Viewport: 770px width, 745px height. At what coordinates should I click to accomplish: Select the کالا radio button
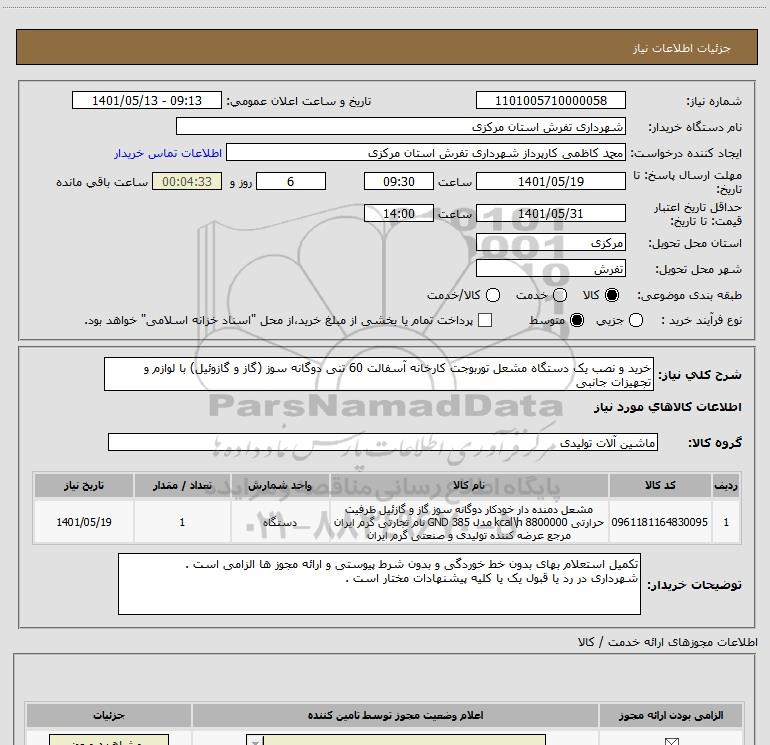tap(612, 295)
